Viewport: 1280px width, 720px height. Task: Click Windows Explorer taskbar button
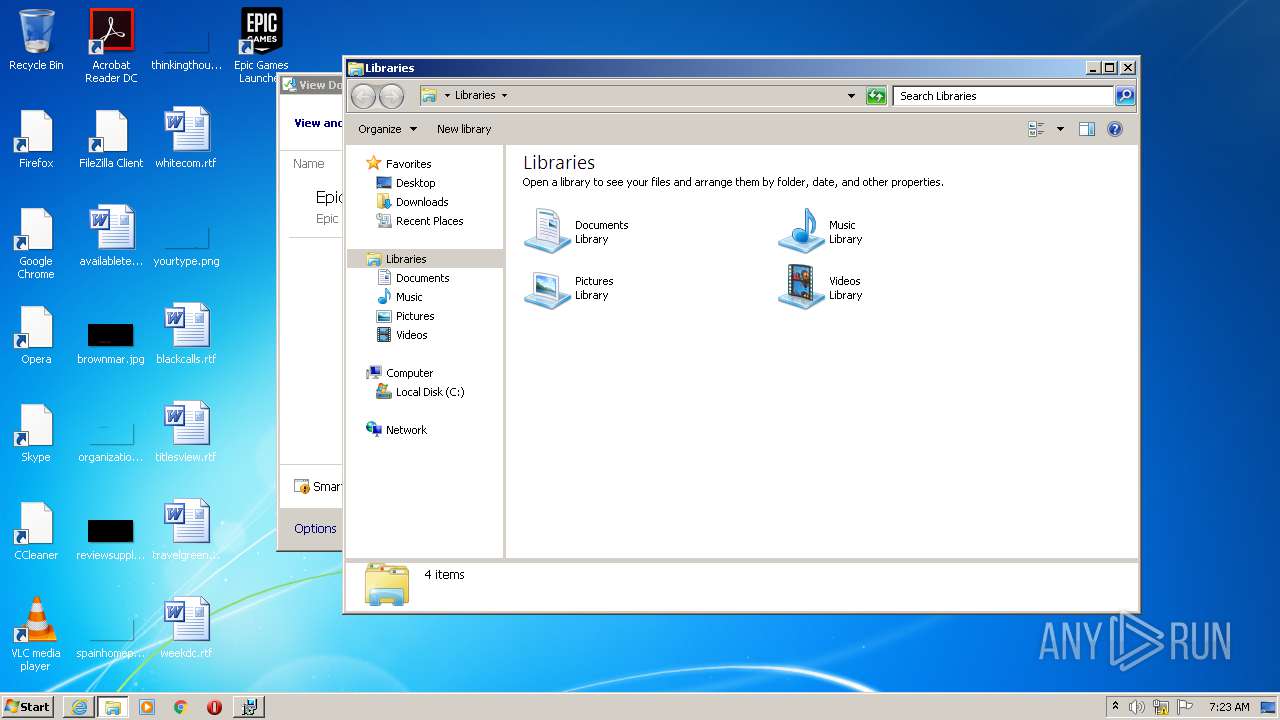113,707
